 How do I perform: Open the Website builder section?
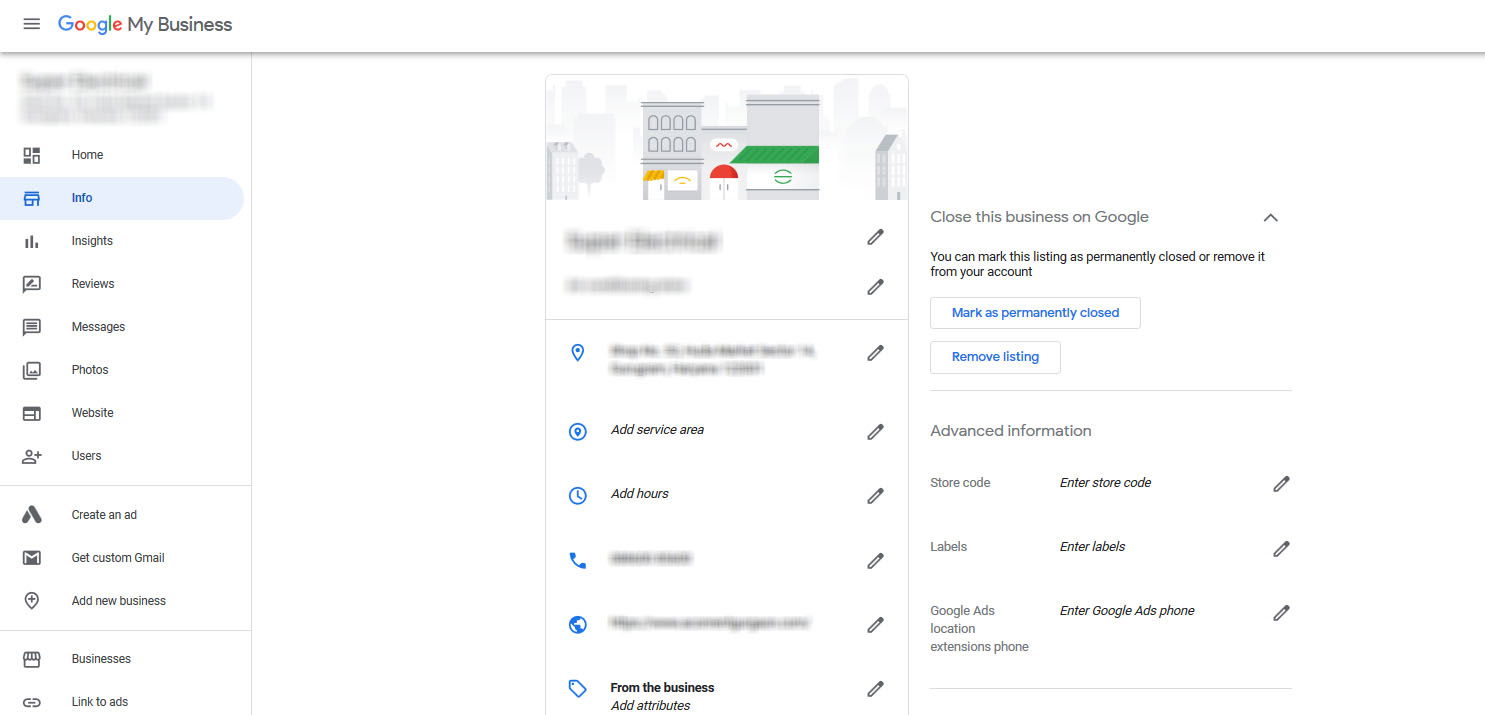tap(92, 412)
